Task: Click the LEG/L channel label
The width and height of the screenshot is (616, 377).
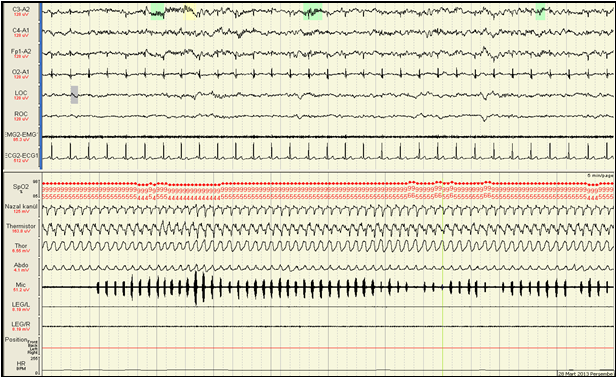Action: click(x=21, y=305)
